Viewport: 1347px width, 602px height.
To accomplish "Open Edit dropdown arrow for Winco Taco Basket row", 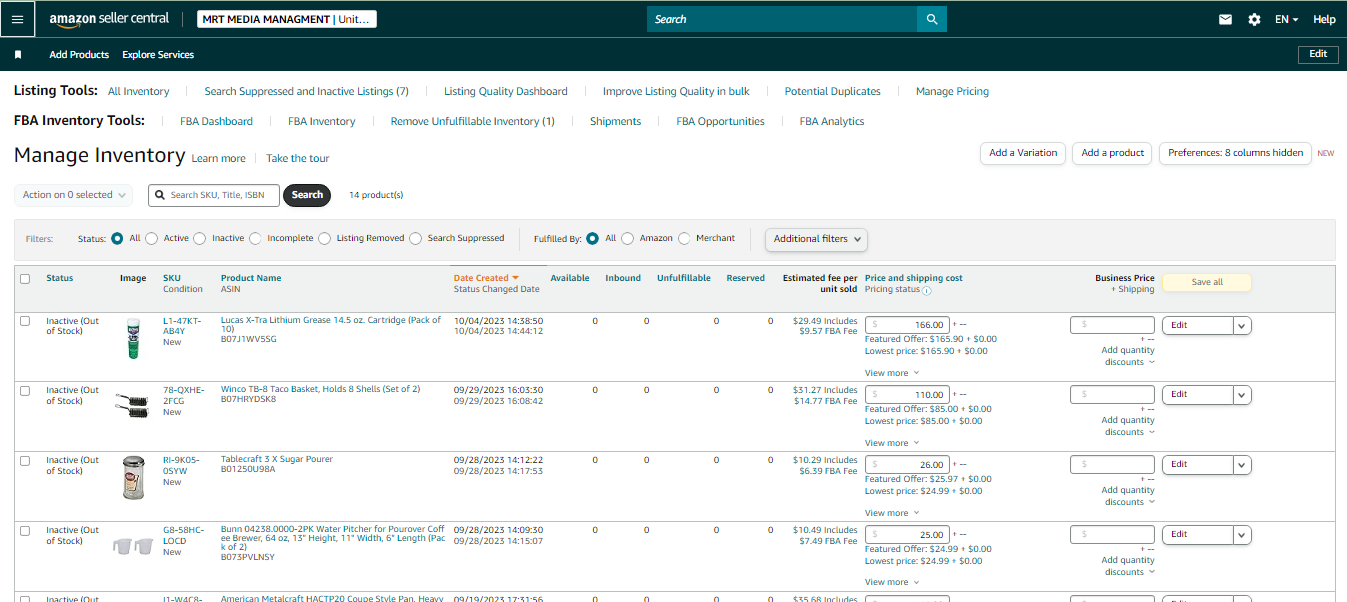I will pyautogui.click(x=1242, y=395).
